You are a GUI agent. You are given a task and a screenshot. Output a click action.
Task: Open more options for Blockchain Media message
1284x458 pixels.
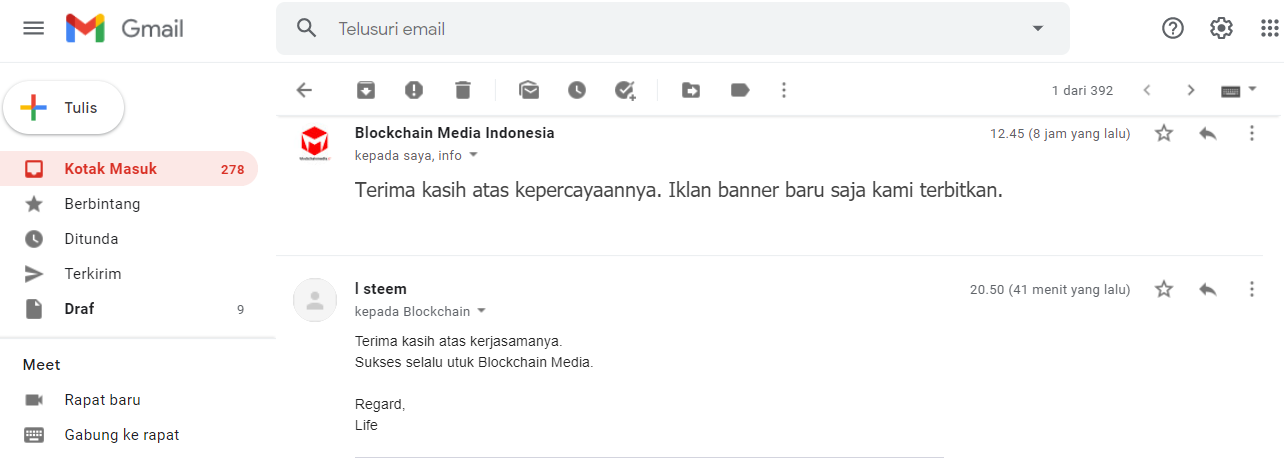pyautogui.click(x=1252, y=133)
